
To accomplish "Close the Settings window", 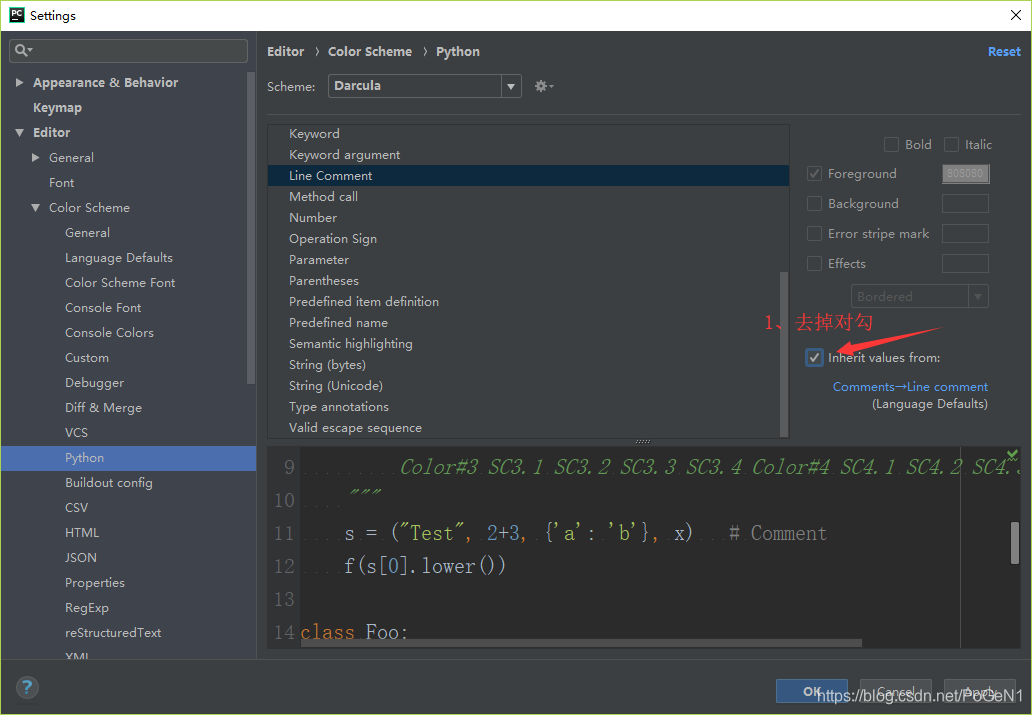I will (x=1016, y=15).
